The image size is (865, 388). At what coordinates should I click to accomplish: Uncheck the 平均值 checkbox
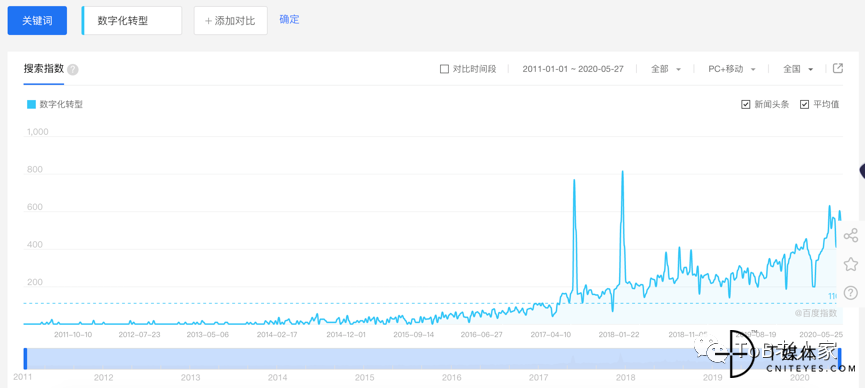coord(804,104)
